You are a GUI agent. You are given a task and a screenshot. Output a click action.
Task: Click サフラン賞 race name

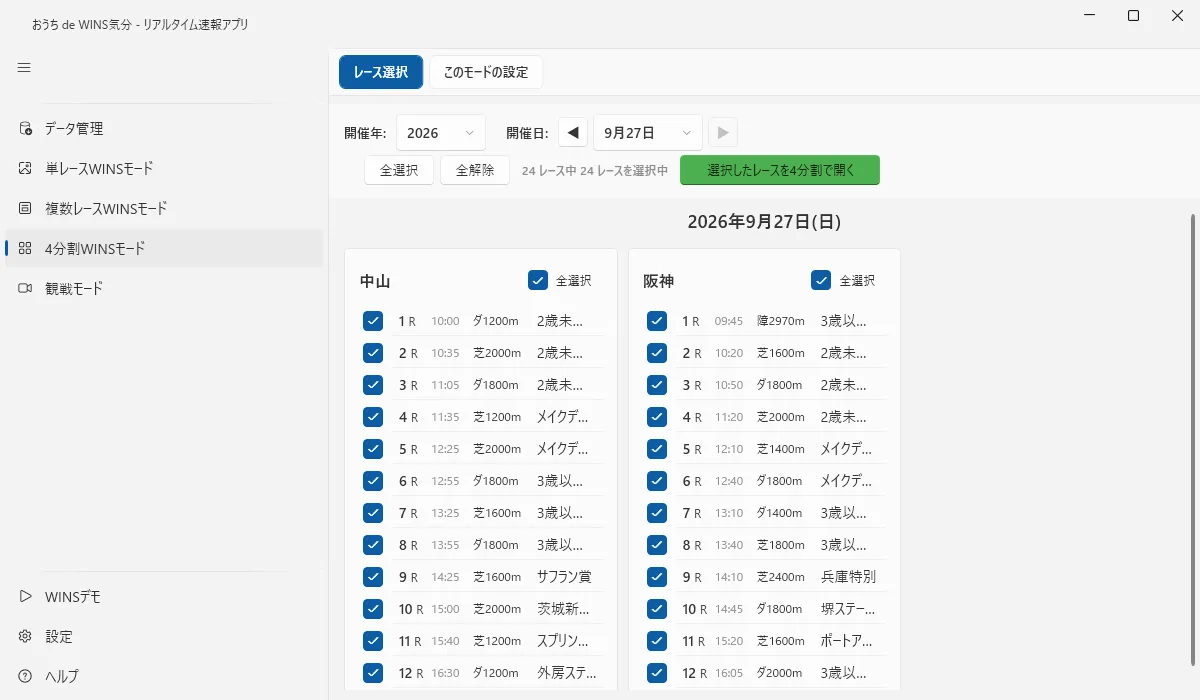click(565, 577)
